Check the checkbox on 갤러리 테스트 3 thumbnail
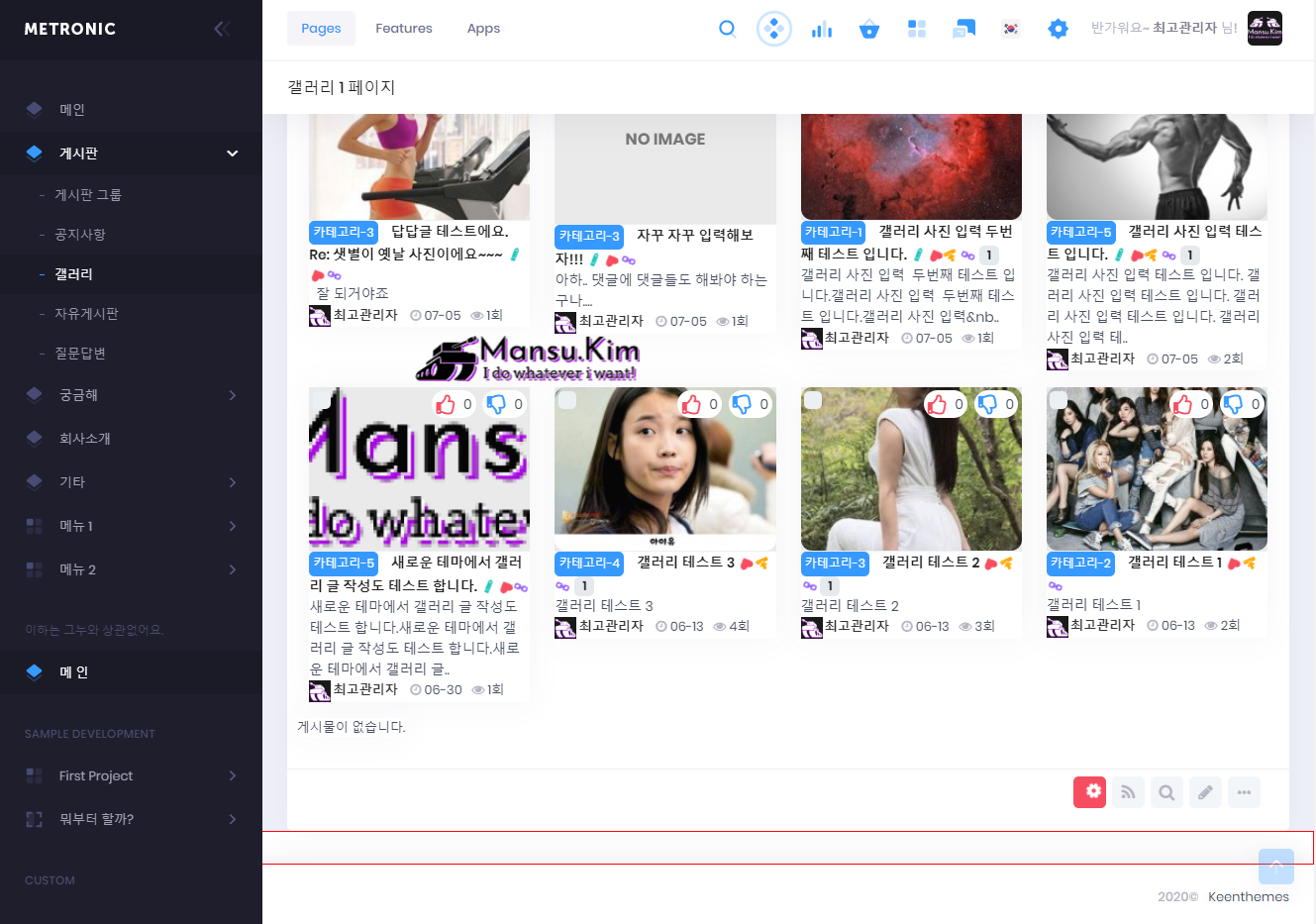The image size is (1316, 924). (567, 400)
